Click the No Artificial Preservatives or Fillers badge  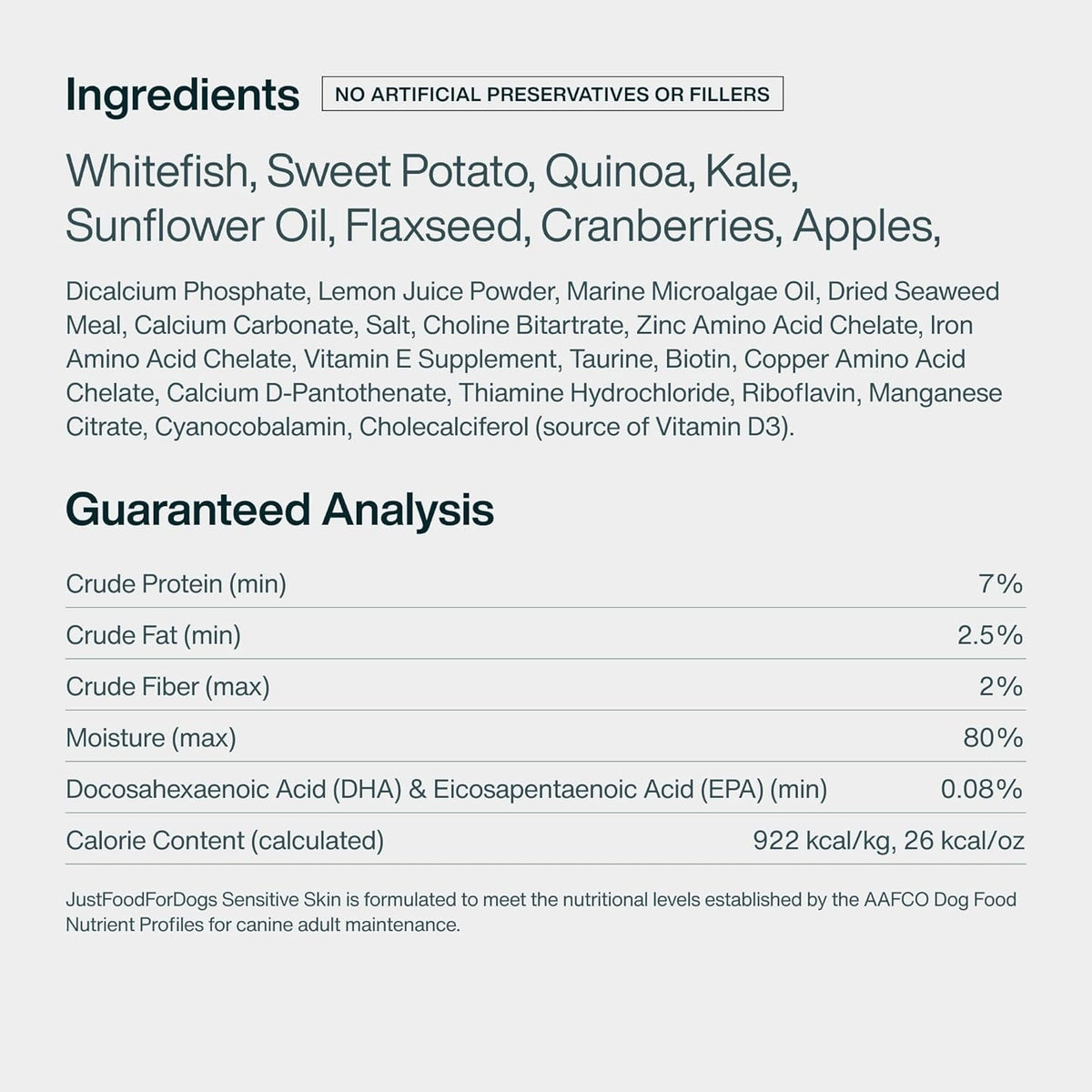tap(552, 94)
